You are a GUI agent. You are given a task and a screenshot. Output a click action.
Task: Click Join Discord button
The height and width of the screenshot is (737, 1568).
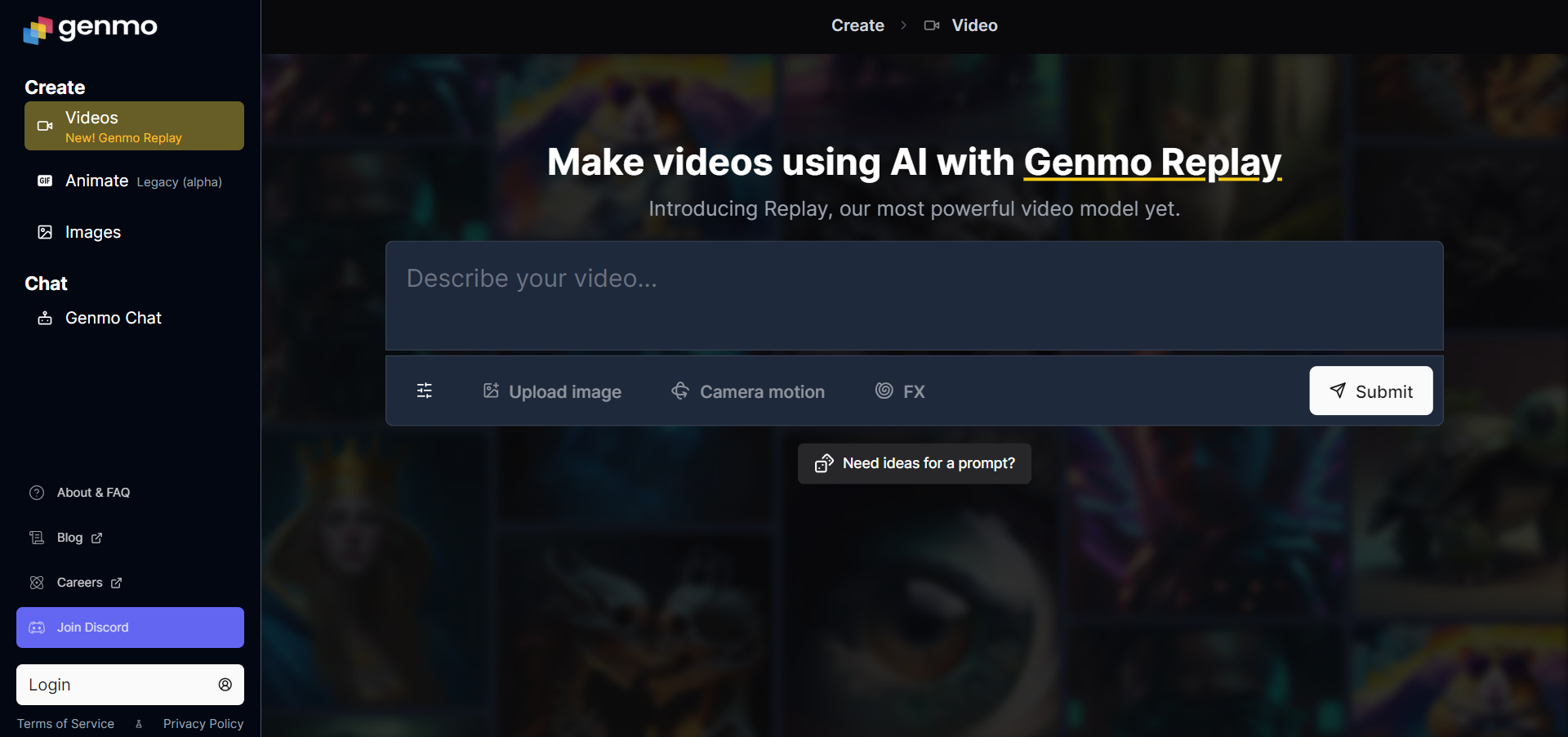pyautogui.click(x=130, y=628)
